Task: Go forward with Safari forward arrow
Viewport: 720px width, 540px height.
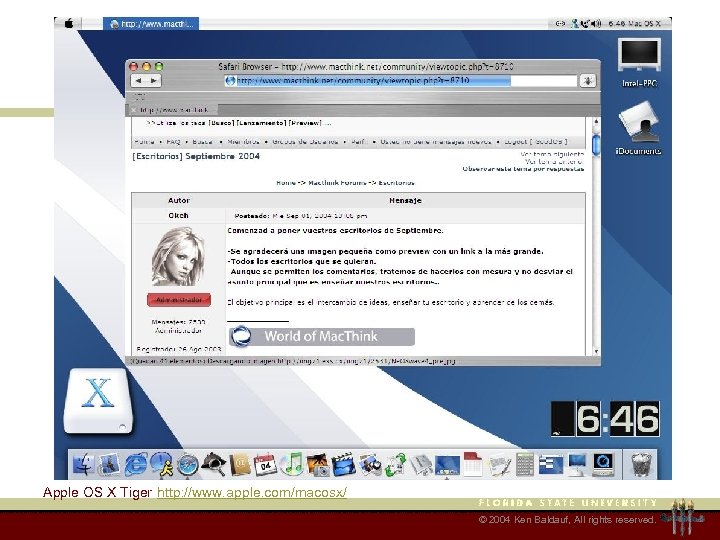Action: tap(154, 81)
